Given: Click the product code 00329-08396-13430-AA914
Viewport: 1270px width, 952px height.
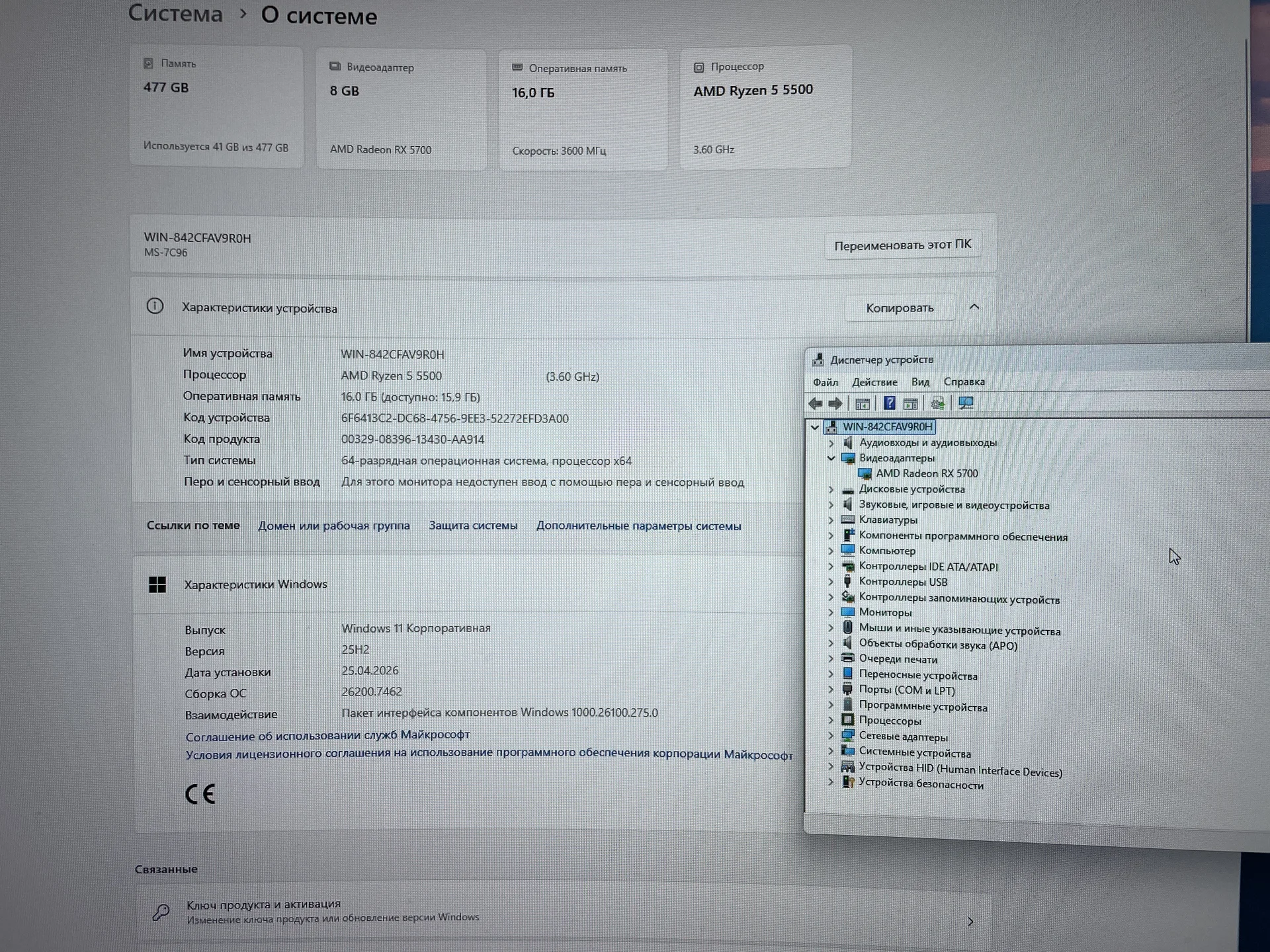Looking at the screenshot, I should pos(413,440).
